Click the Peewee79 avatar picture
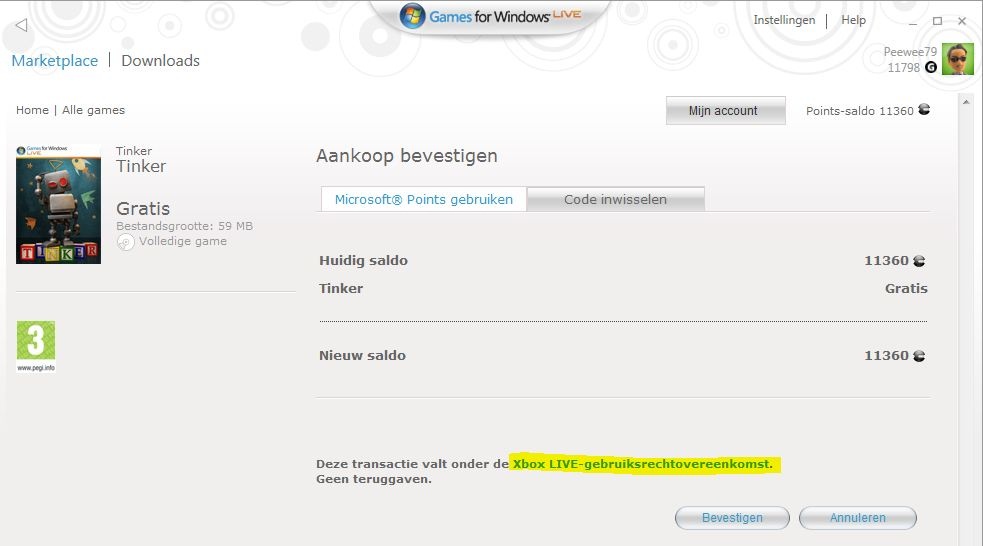 957,59
